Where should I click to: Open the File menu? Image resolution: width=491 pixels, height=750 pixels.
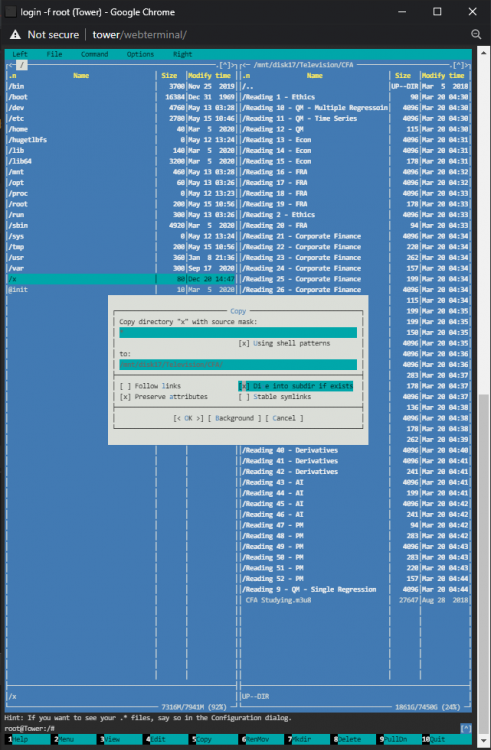click(x=55, y=54)
